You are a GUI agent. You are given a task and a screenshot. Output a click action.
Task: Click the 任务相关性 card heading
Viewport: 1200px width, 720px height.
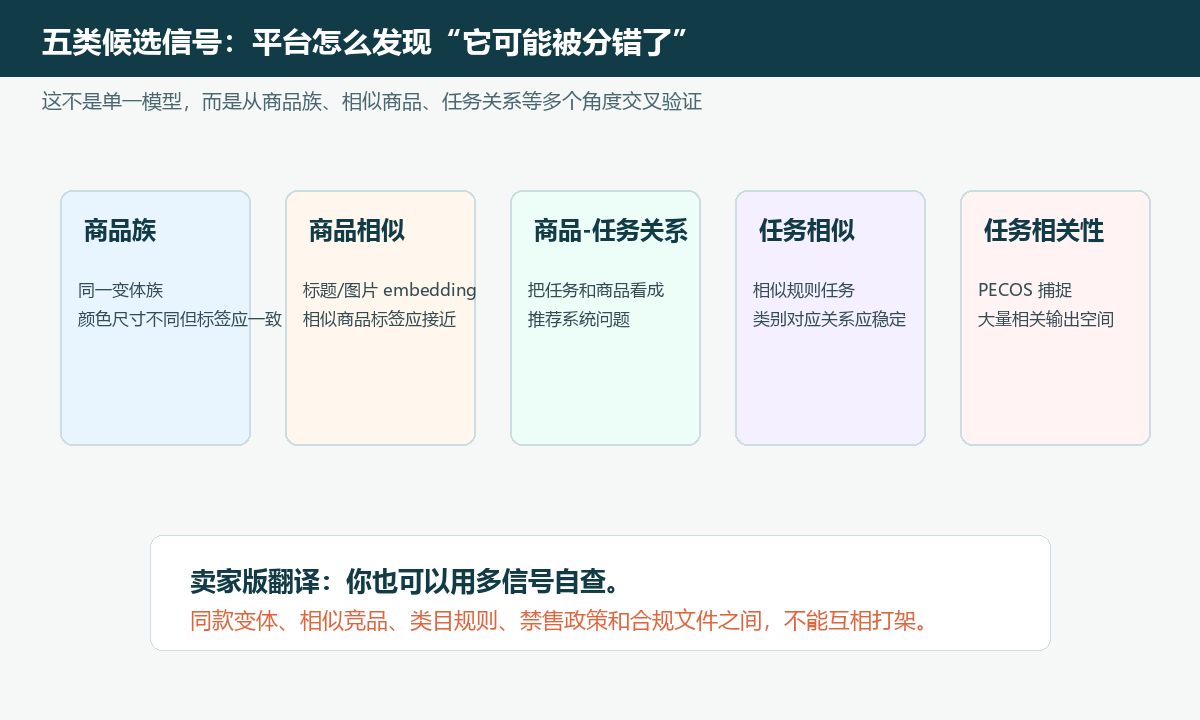tap(1044, 231)
